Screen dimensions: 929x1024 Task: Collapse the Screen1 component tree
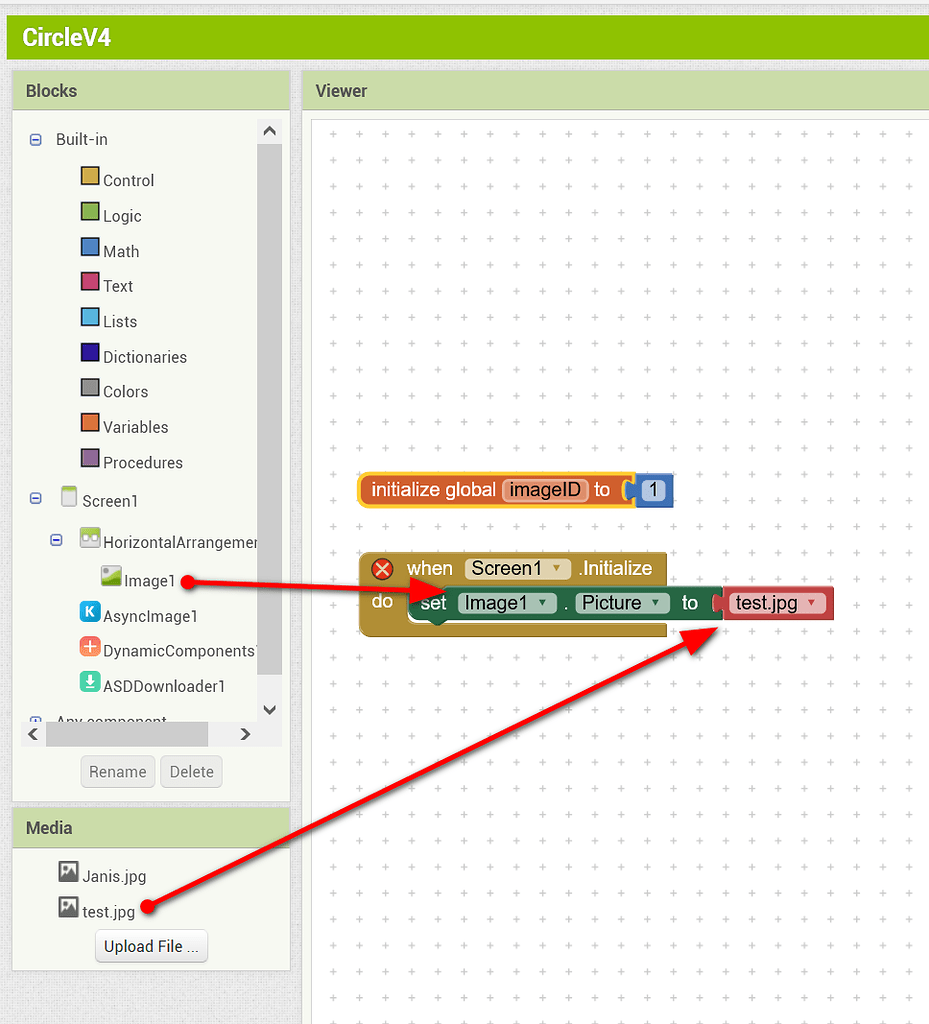coord(35,497)
